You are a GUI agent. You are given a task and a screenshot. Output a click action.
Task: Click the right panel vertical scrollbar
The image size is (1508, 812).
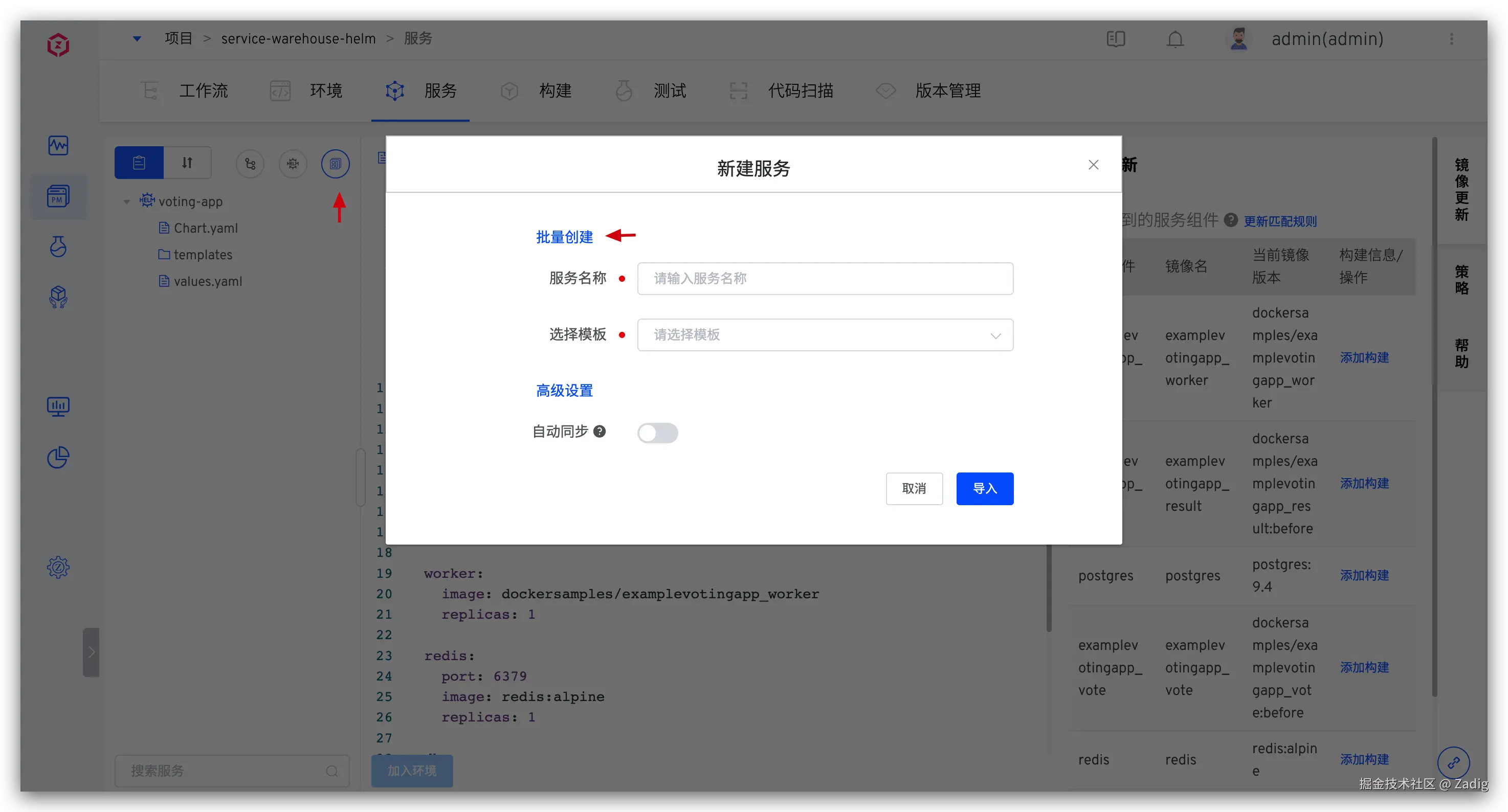tap(1434, 418)
